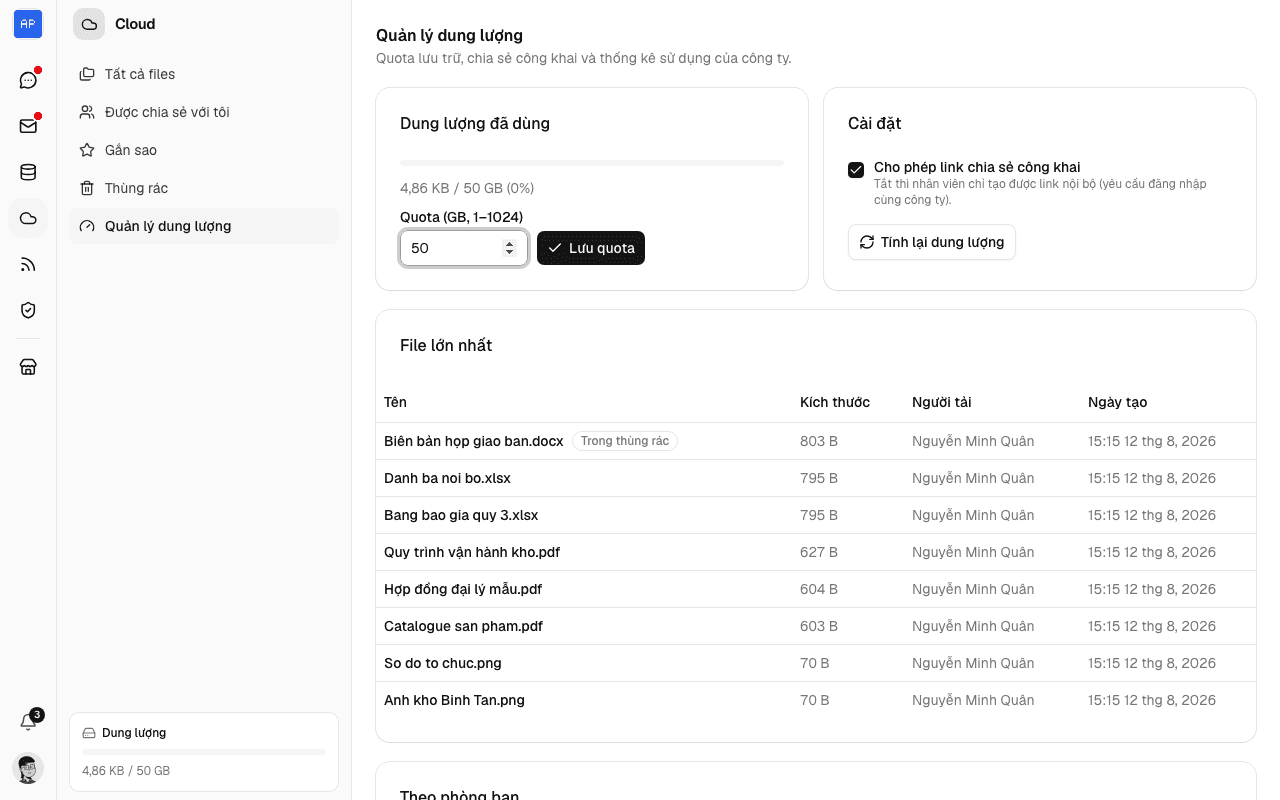Select the cloud icon in the left rail
Image resolution: width=1280 pixels, height=800 pixels.
(28, 218)
